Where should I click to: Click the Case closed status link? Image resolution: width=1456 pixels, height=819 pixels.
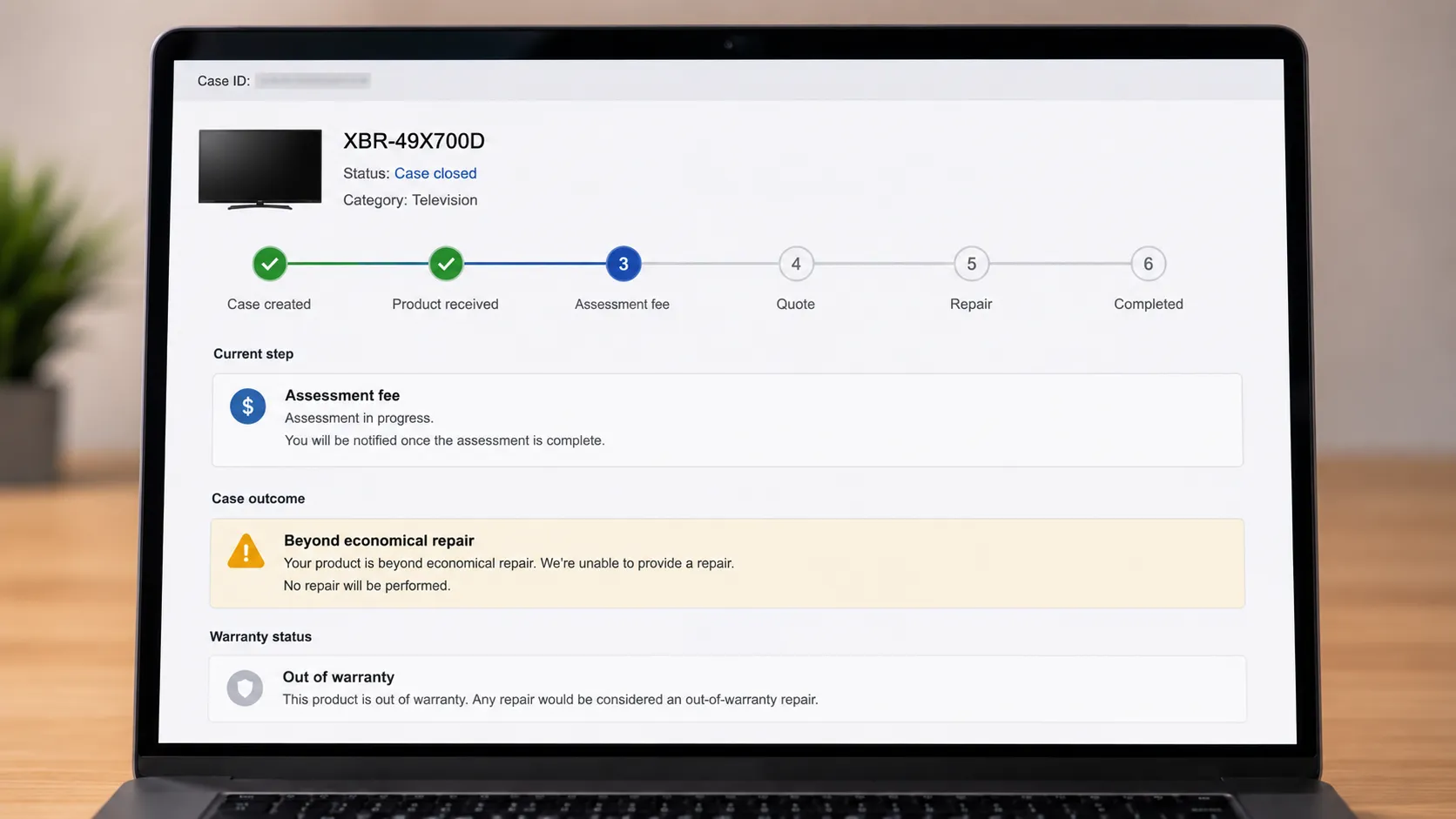point(435,173)
